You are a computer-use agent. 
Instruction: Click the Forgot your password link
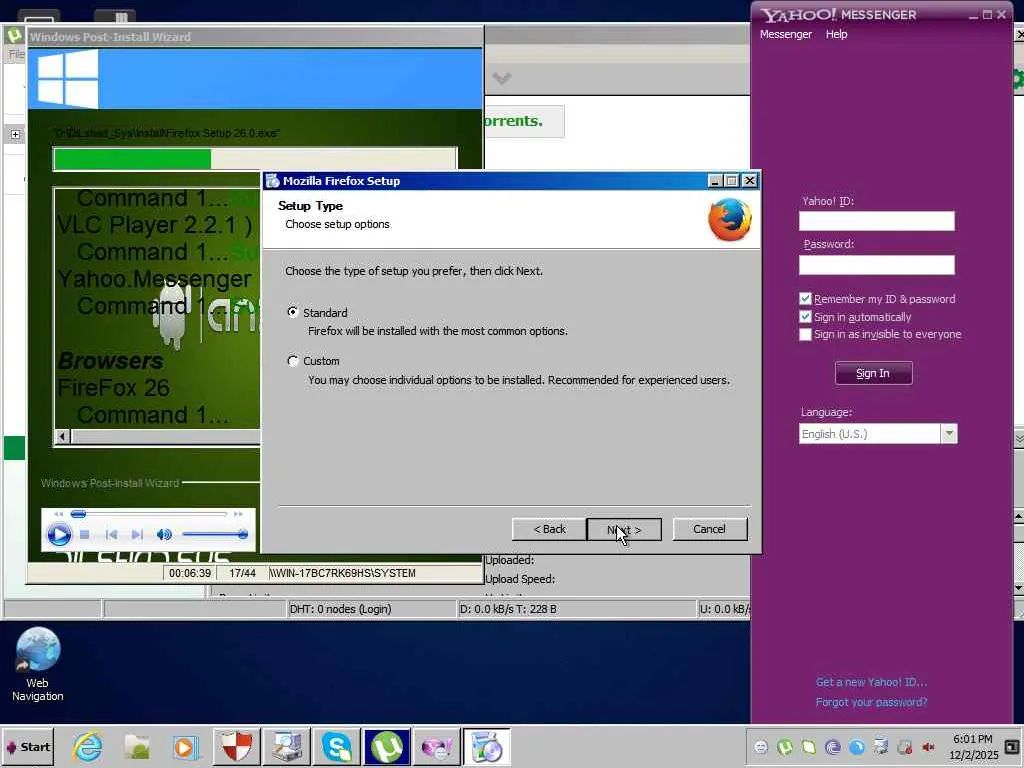tap(871, 702)
